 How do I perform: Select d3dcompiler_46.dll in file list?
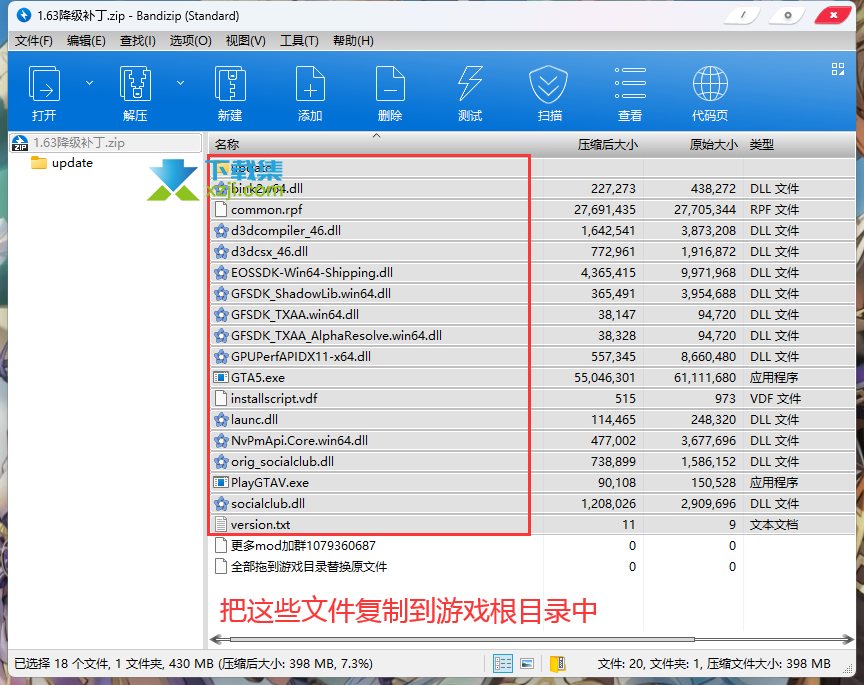point(532,230)
